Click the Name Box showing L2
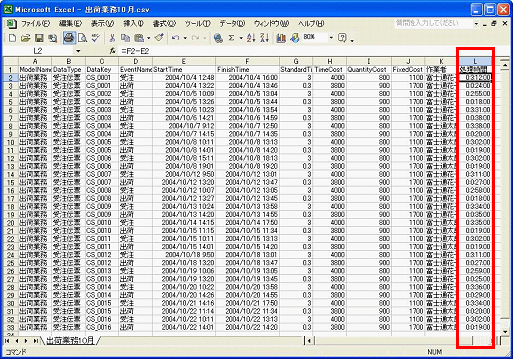 point(38,51)
